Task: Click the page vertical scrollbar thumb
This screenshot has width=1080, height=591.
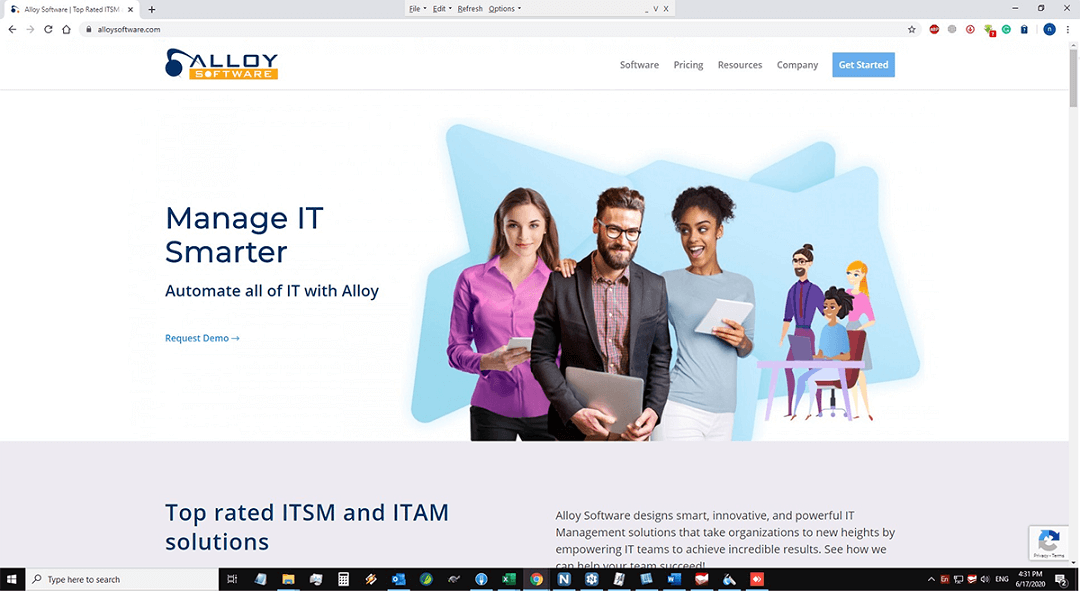Action: (x=1073, y=78)
